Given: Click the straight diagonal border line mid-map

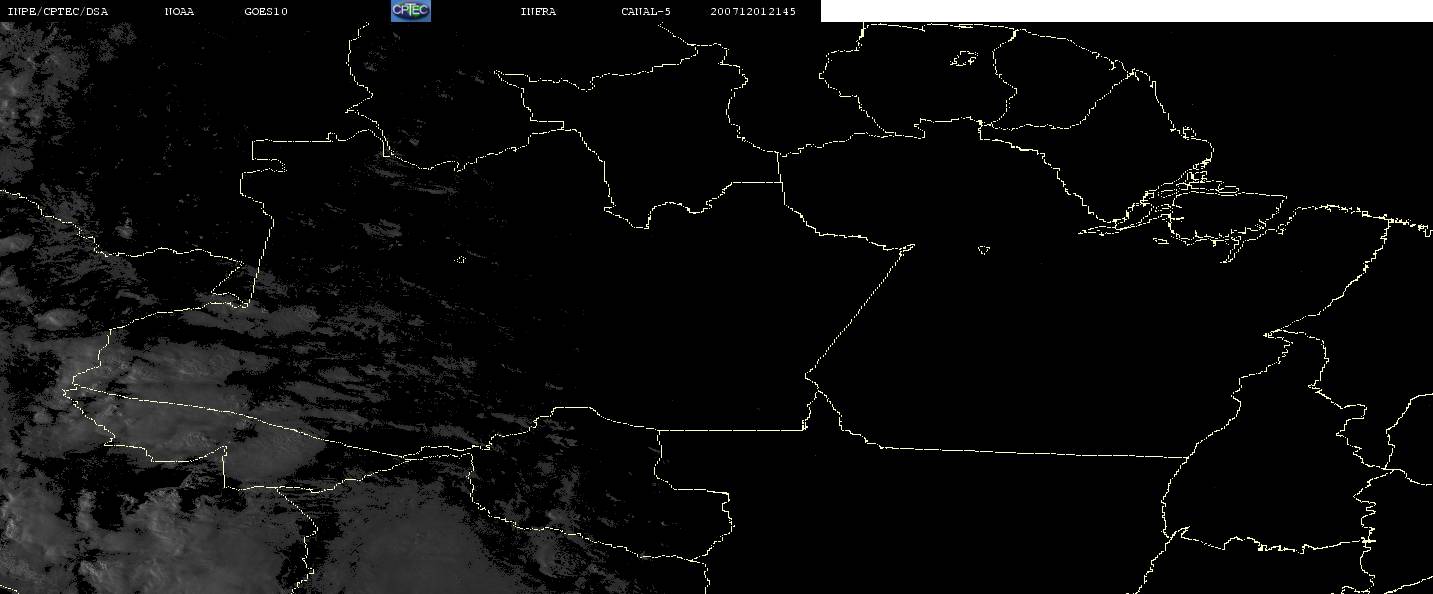Looking at the screenshot, I should (x=860, y=310).
